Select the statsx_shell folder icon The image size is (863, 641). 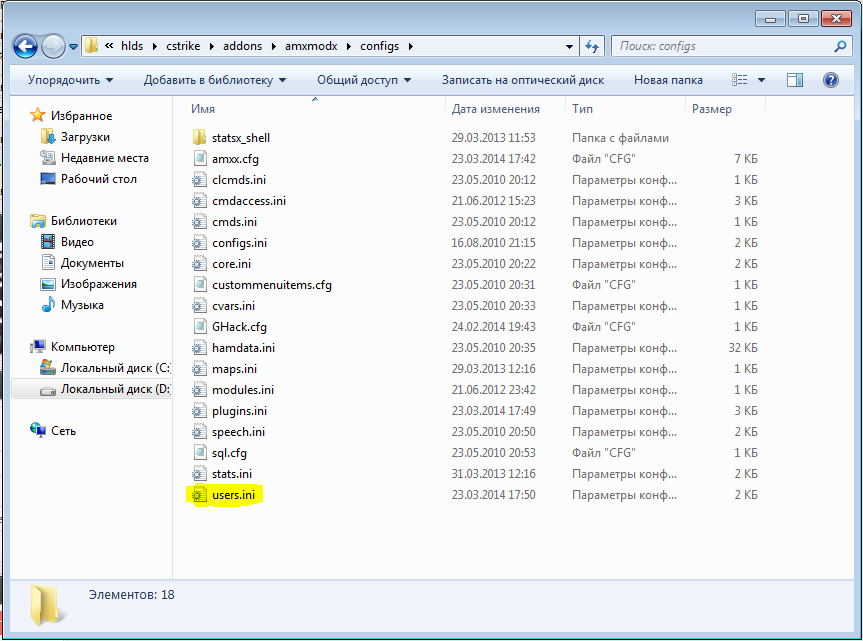coord(199,138)
